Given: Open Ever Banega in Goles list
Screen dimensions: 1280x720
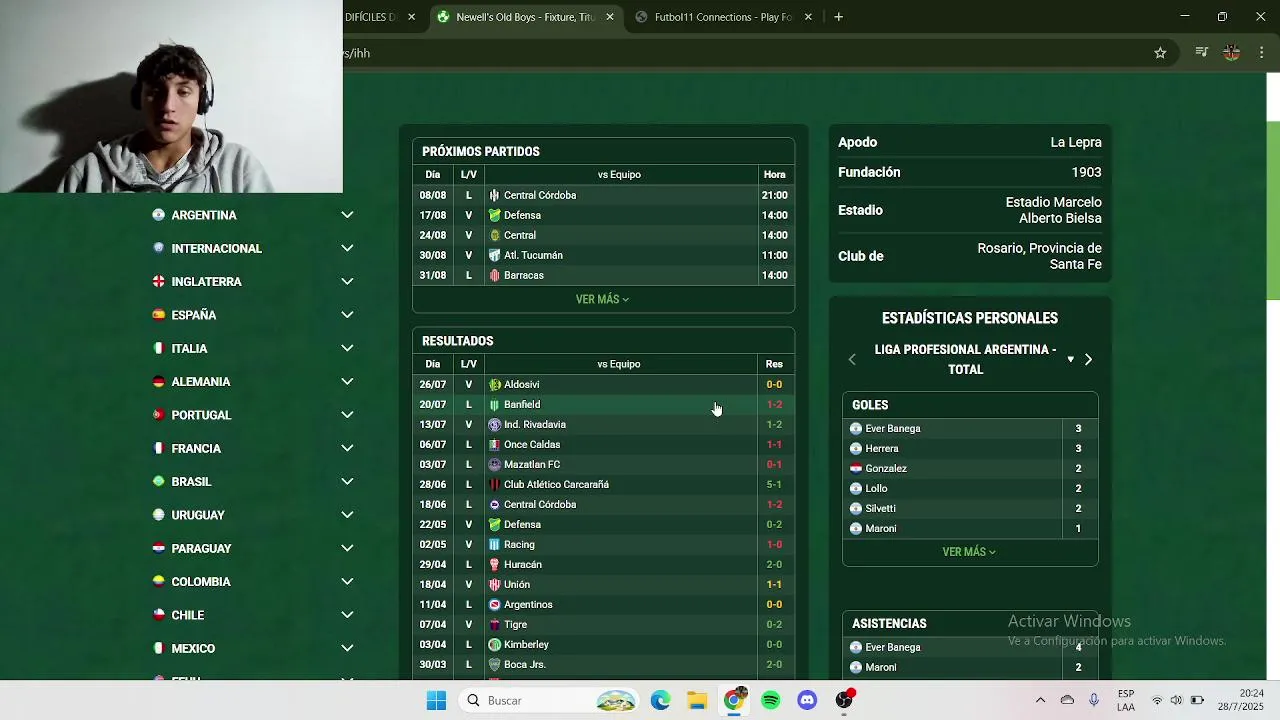Looking at the screenshot, I should coord(893,428).
